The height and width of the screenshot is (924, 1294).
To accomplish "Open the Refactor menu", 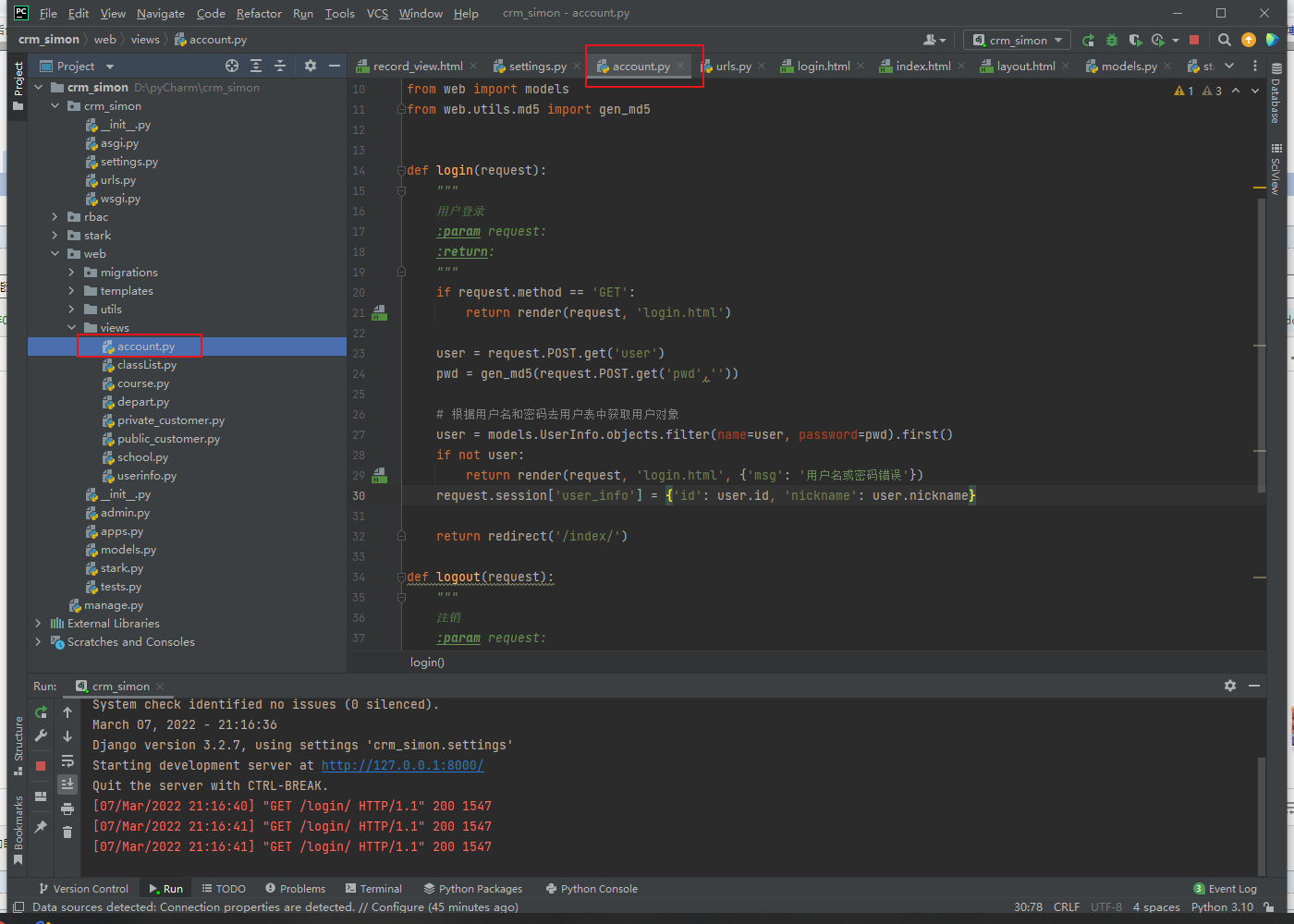I will pos(259,14).
